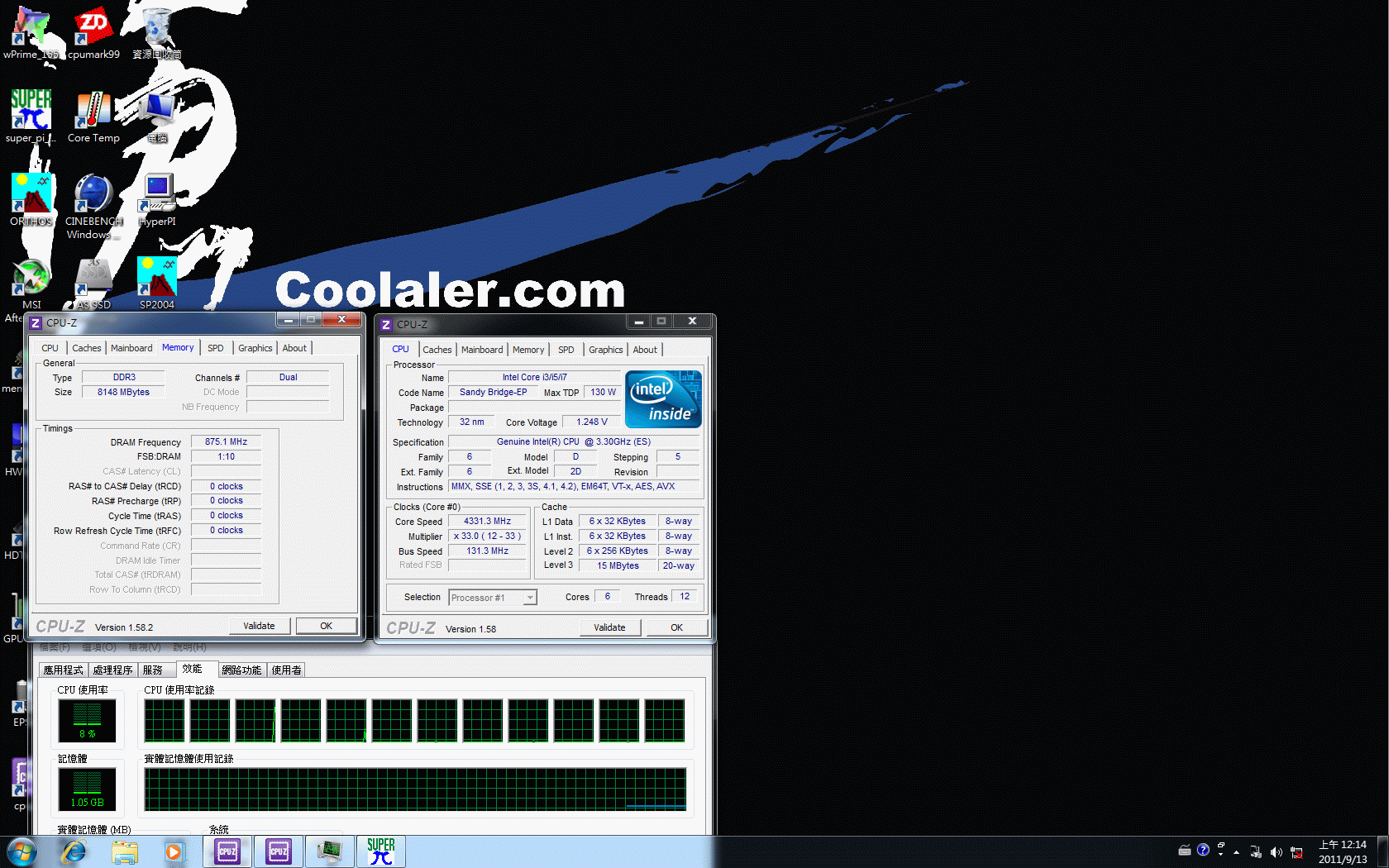
Task: Show hidden tray icons arrow
Action: [1237, 852]
